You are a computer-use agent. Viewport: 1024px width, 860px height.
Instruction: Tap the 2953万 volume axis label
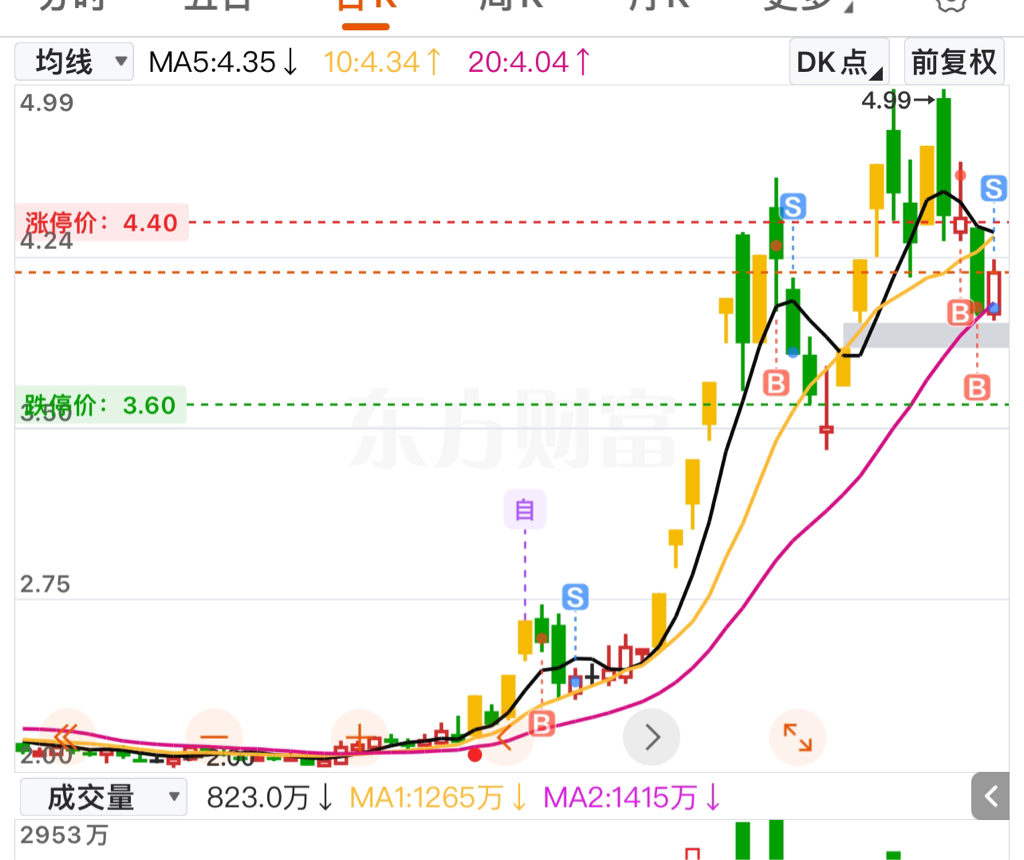[64, 835]
